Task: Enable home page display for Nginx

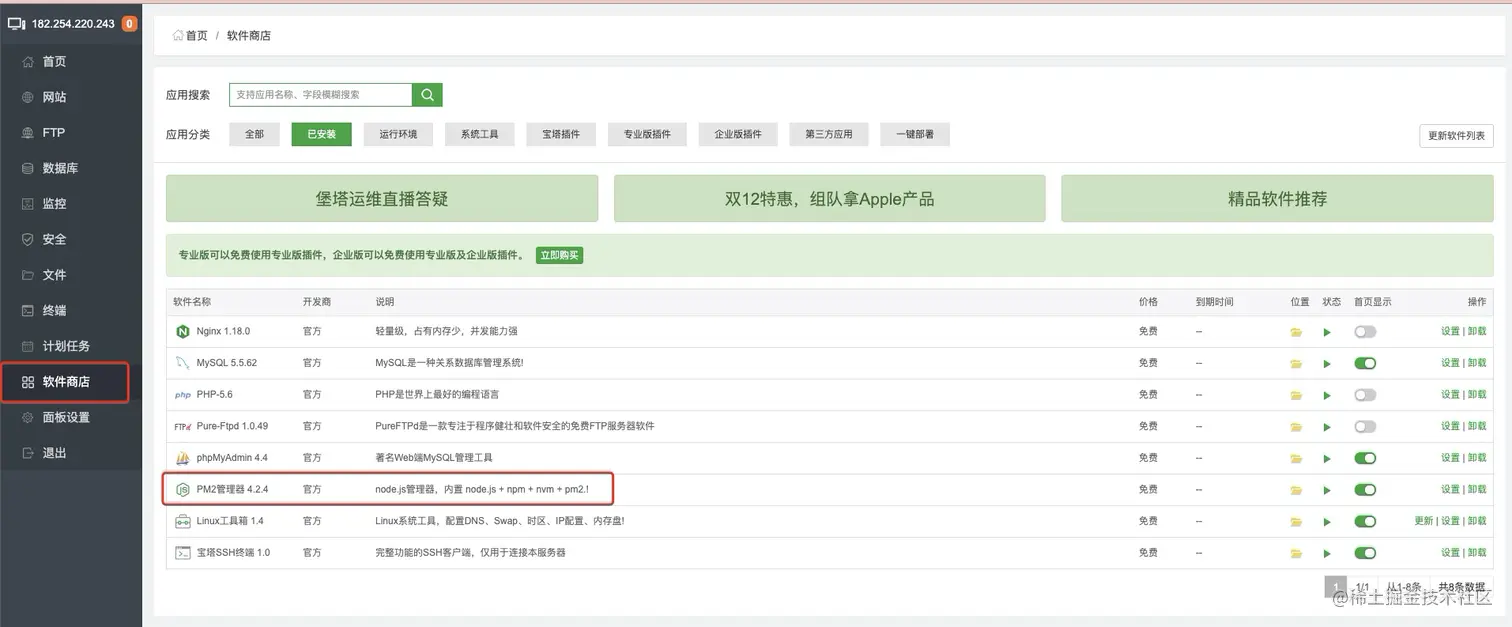Action: click(1365, 331)
